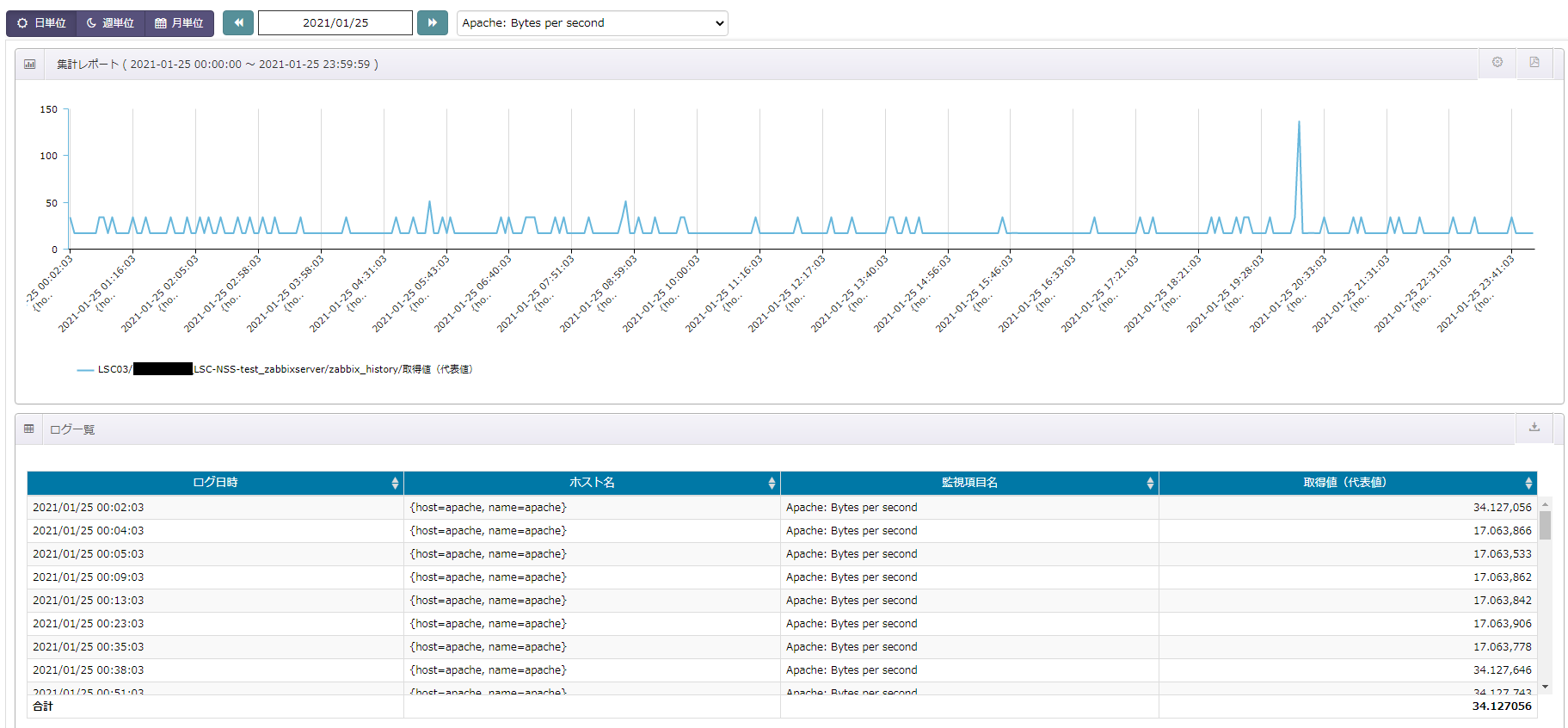Click value 34.127,646 cell
The image size is (1568, 728).
click(1502, 670)
